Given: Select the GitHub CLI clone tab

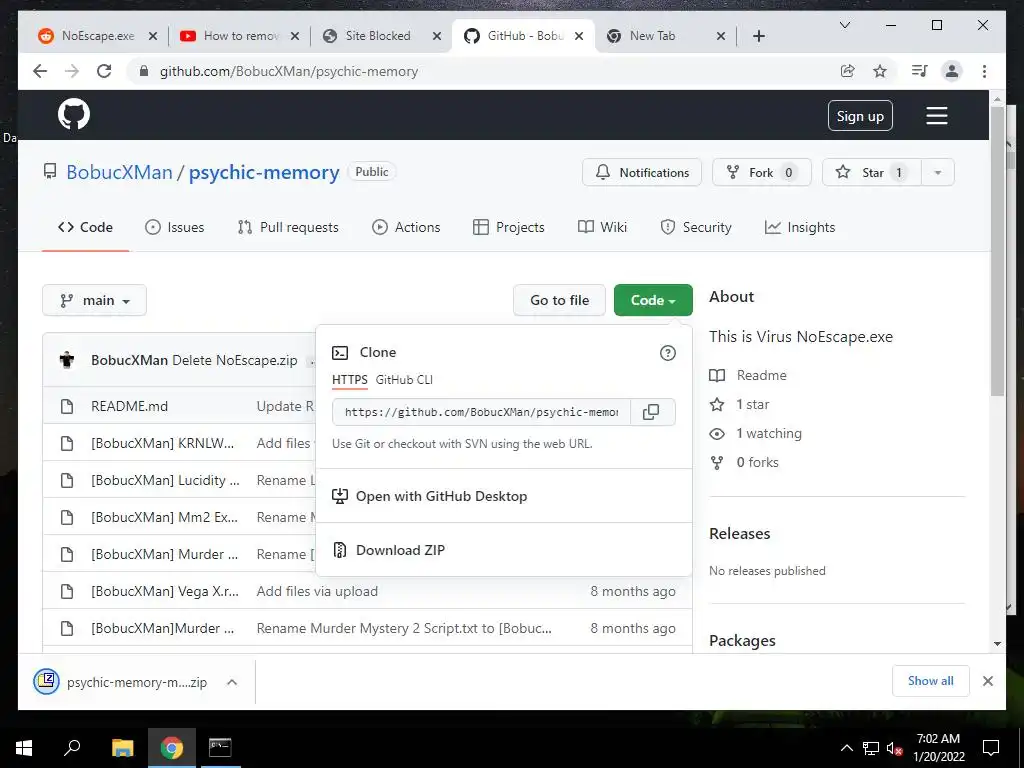Looking at the screenshot, I should (x=404, y=379).
